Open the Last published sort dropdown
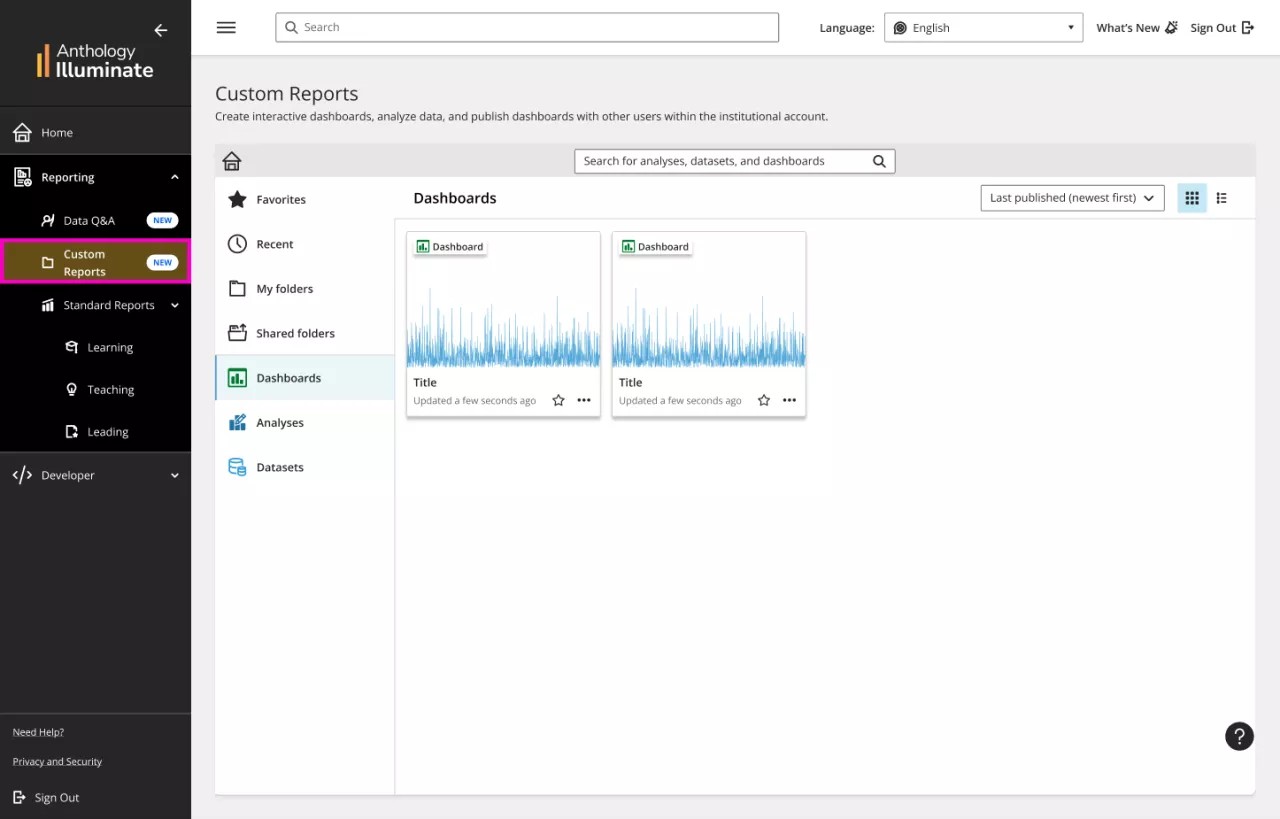Image resolution: width=1280 pixels, height=819 pixels. tap(1071, 197)
